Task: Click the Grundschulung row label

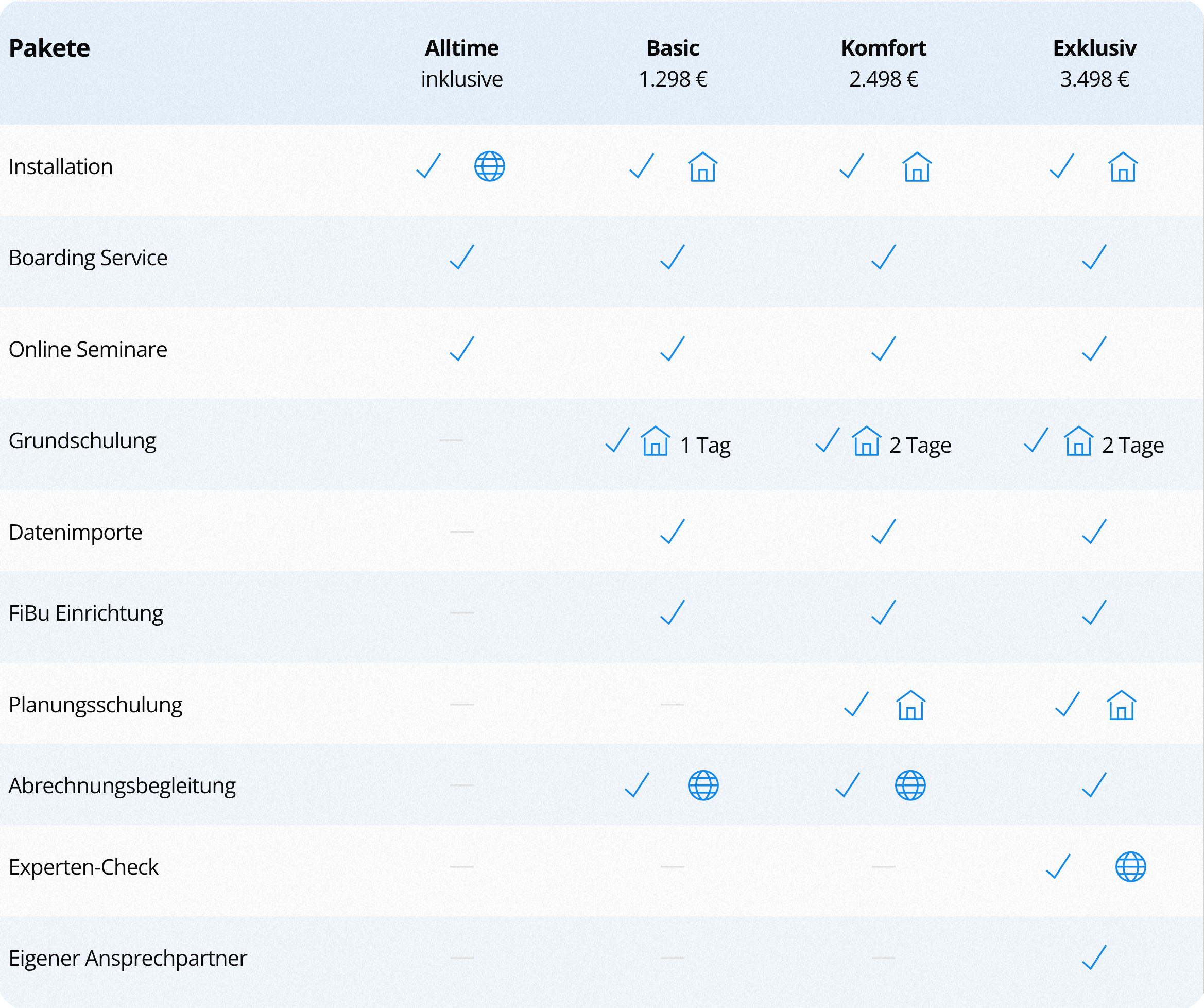Action: 82,441
